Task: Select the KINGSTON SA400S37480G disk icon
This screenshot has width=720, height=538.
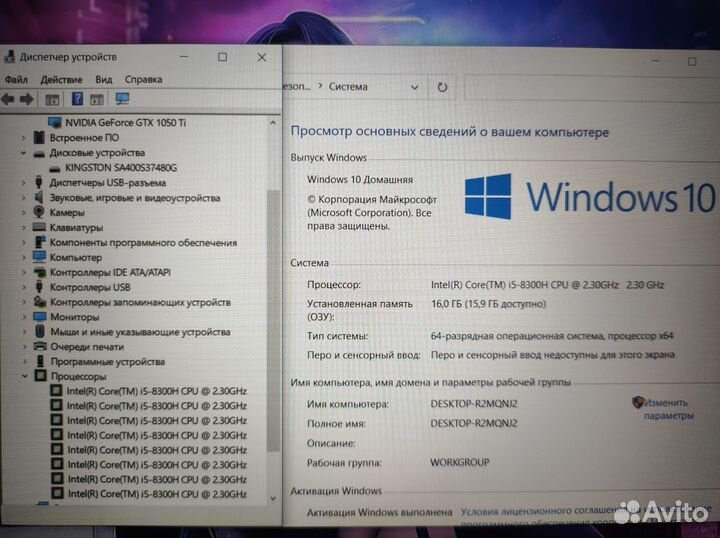Action: tap(55, 168)
